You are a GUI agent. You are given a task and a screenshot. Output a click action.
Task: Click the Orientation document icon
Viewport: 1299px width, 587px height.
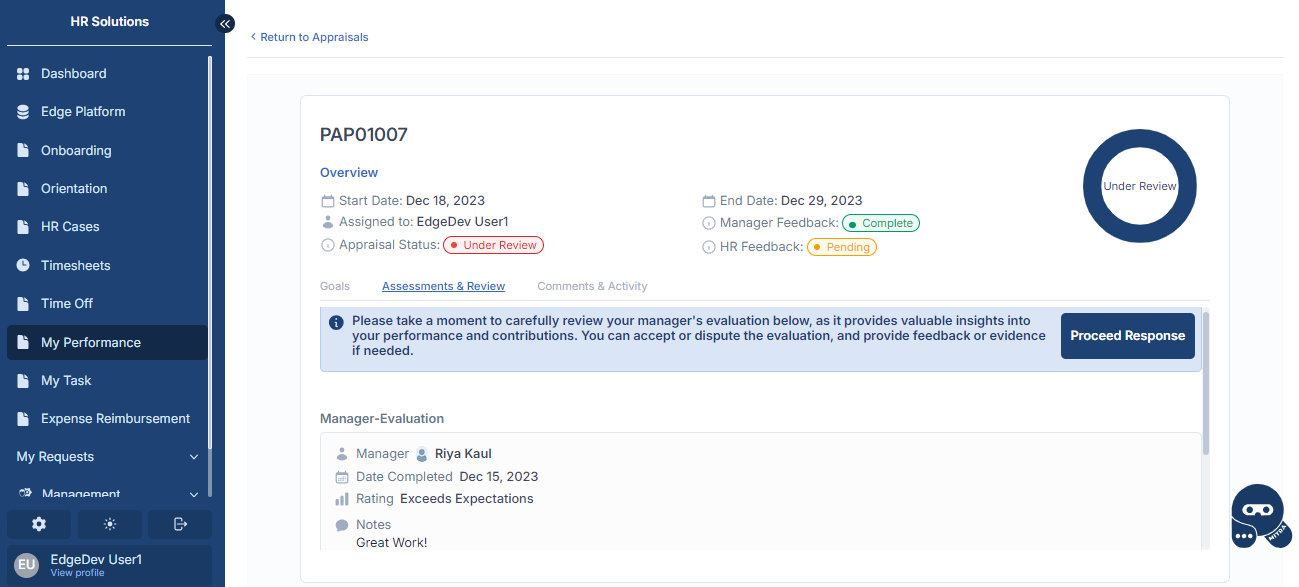(x=23, y=189)
